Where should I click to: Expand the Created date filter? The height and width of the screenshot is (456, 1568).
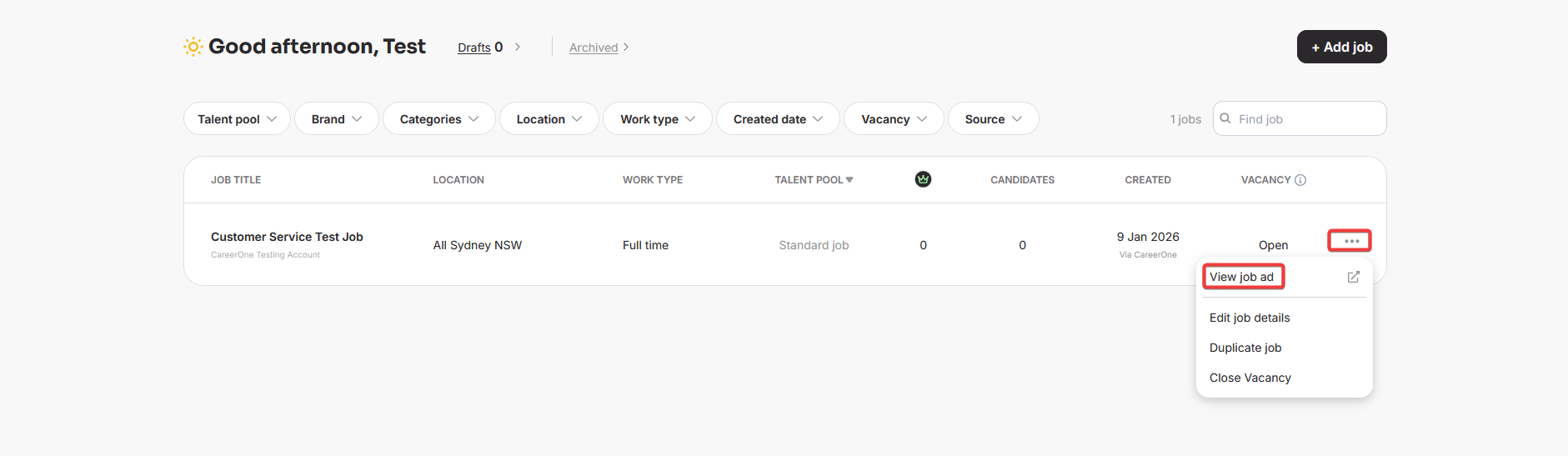tap(778, 118)
